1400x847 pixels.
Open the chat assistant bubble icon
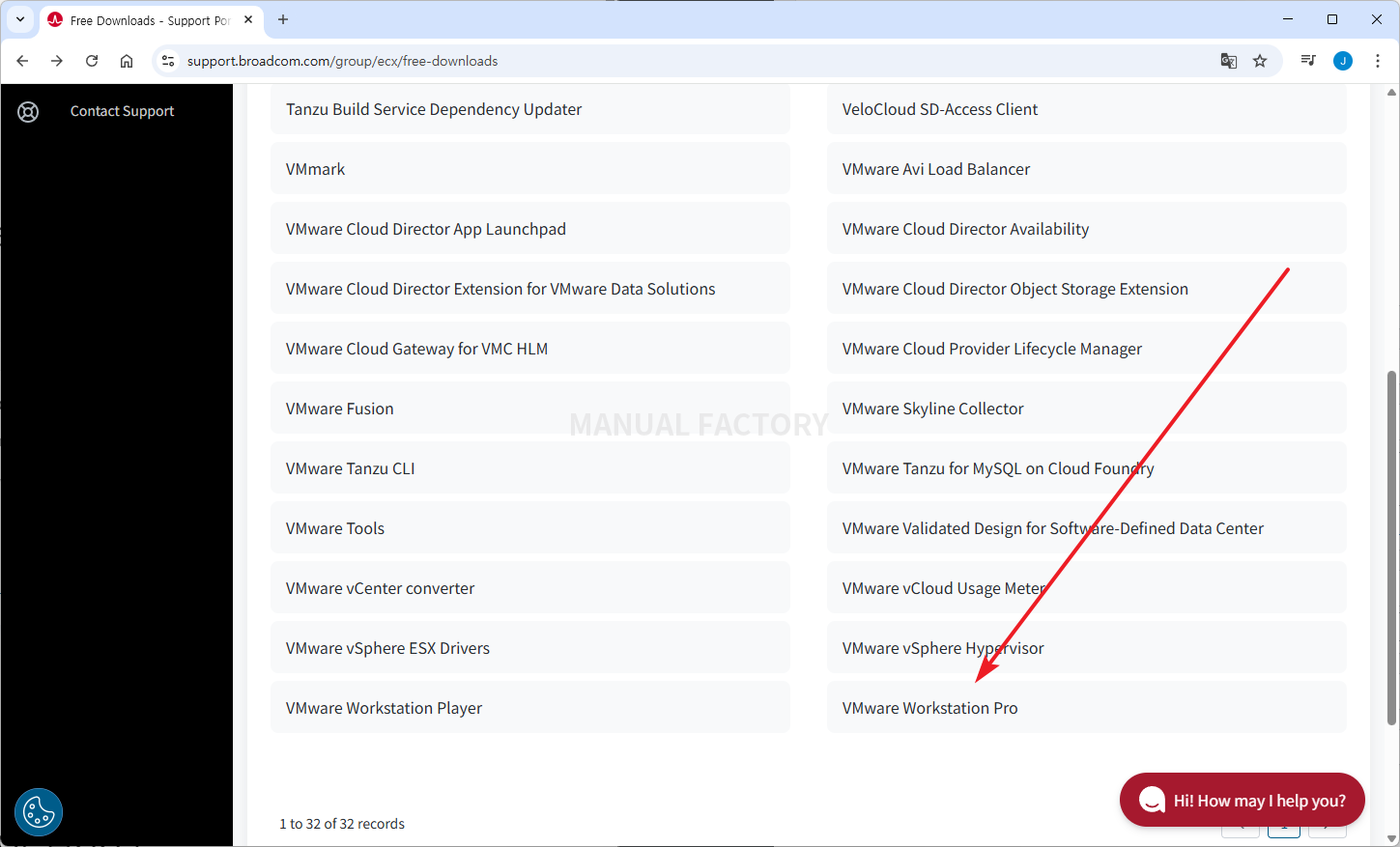click(1152, 800)
